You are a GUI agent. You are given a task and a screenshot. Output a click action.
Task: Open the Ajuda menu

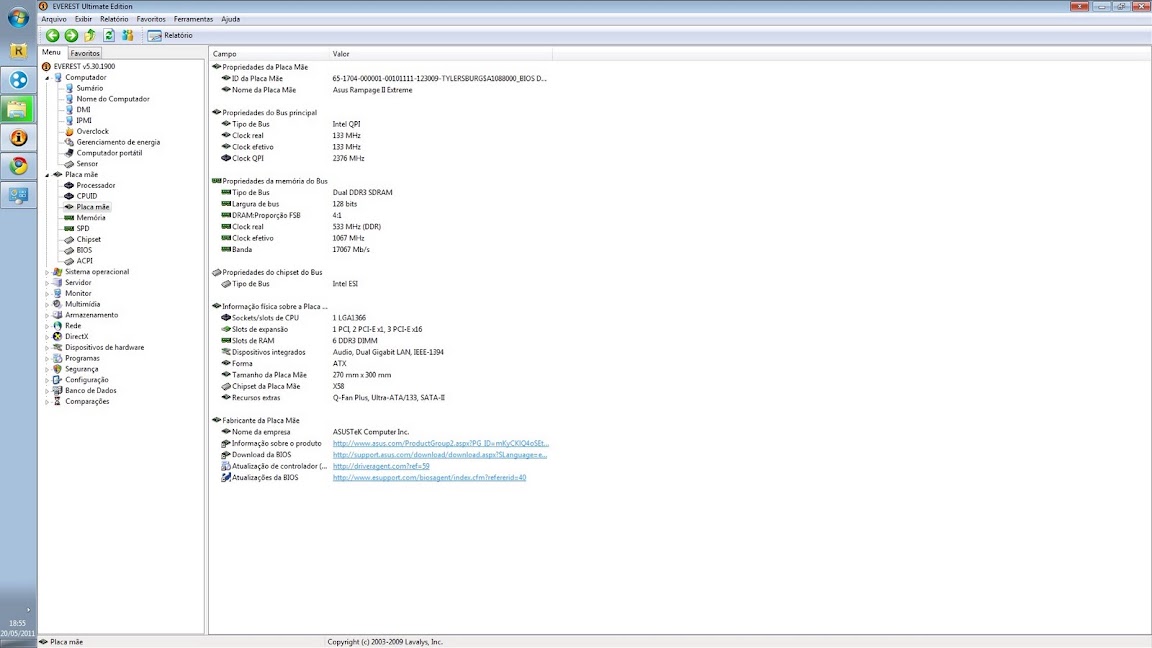pyautogui.click(x=231, y=19)
